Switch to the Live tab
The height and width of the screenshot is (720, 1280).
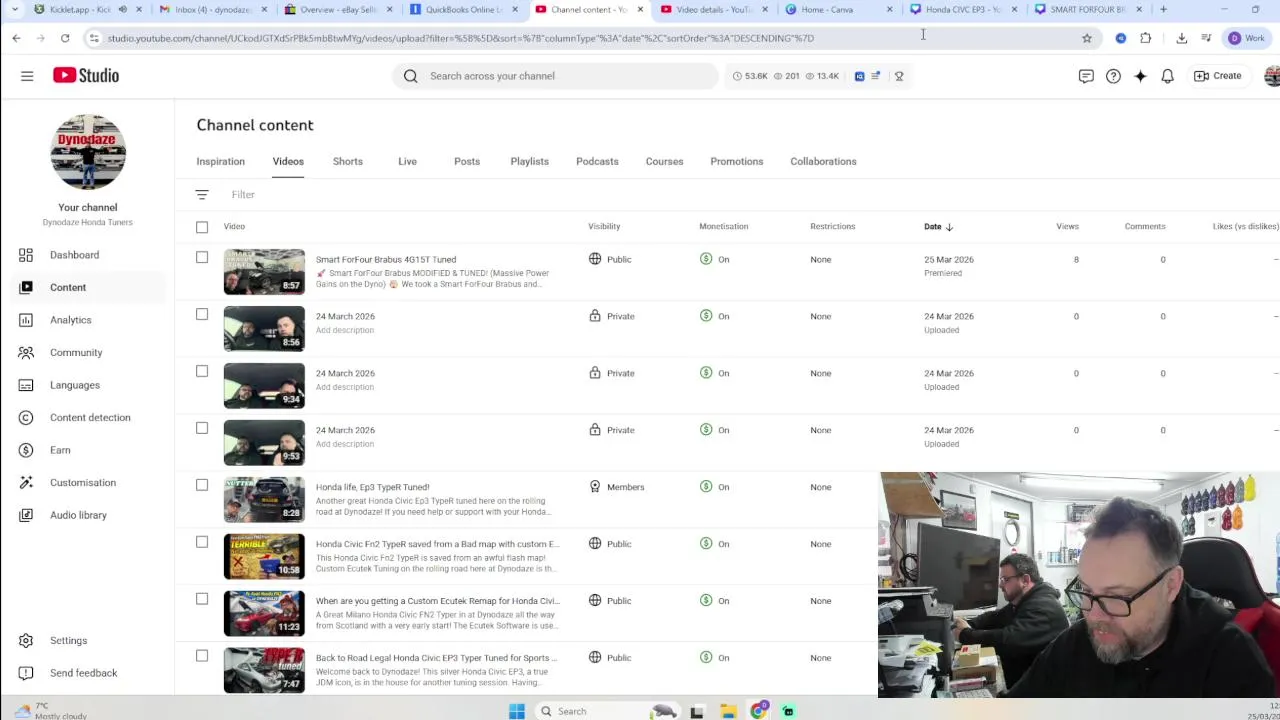click(x=407, y=161)
